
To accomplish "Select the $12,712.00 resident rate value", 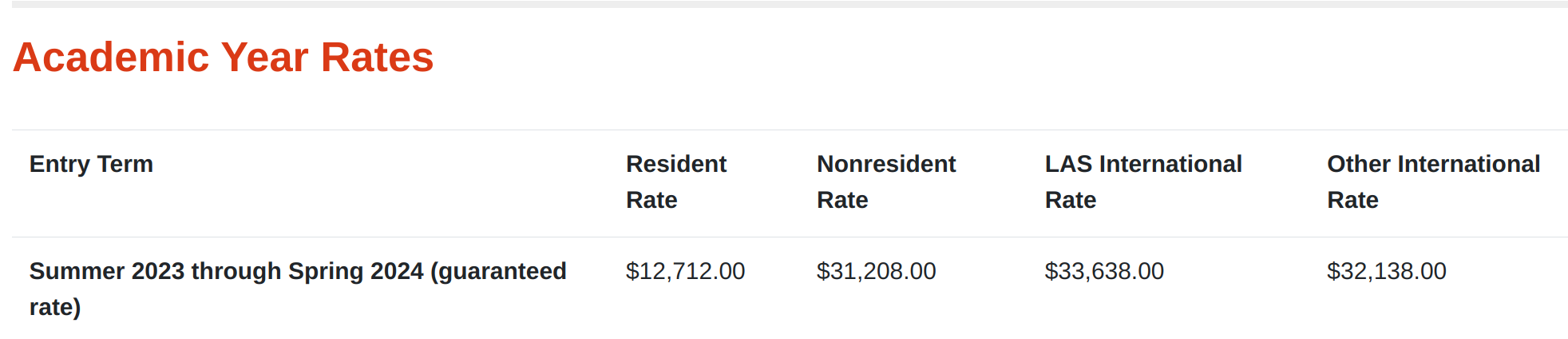I will [x=685, y=271].
